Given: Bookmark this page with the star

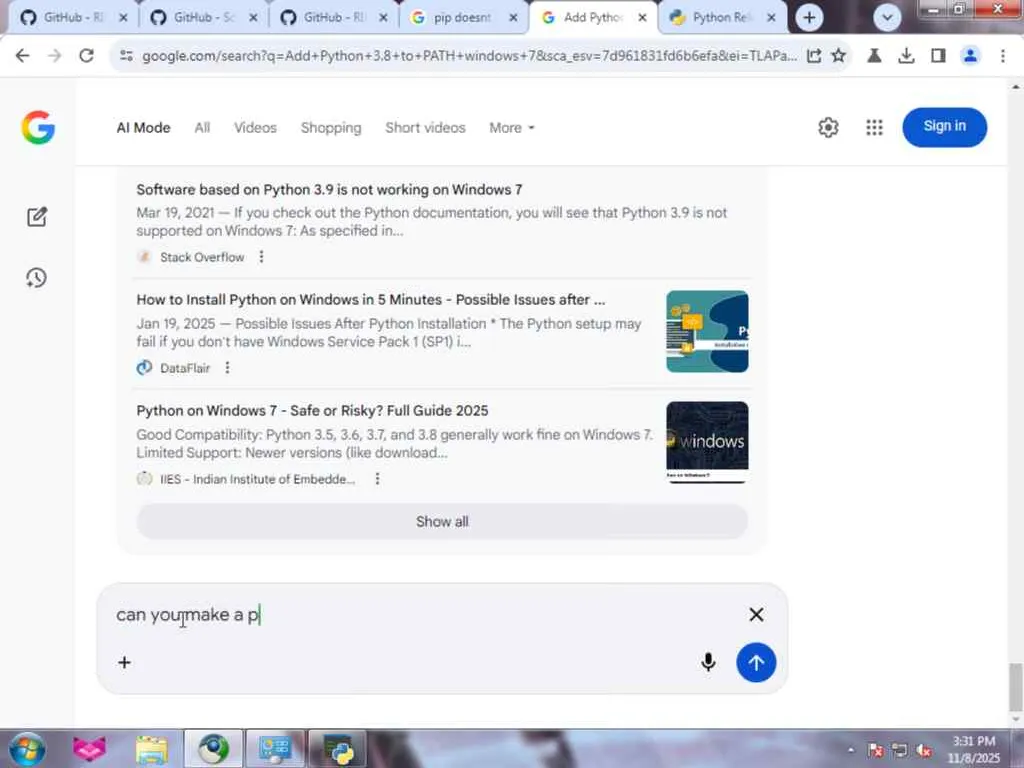Looking at the screenshot, I should pyautogui.click(x=839, y=56).
